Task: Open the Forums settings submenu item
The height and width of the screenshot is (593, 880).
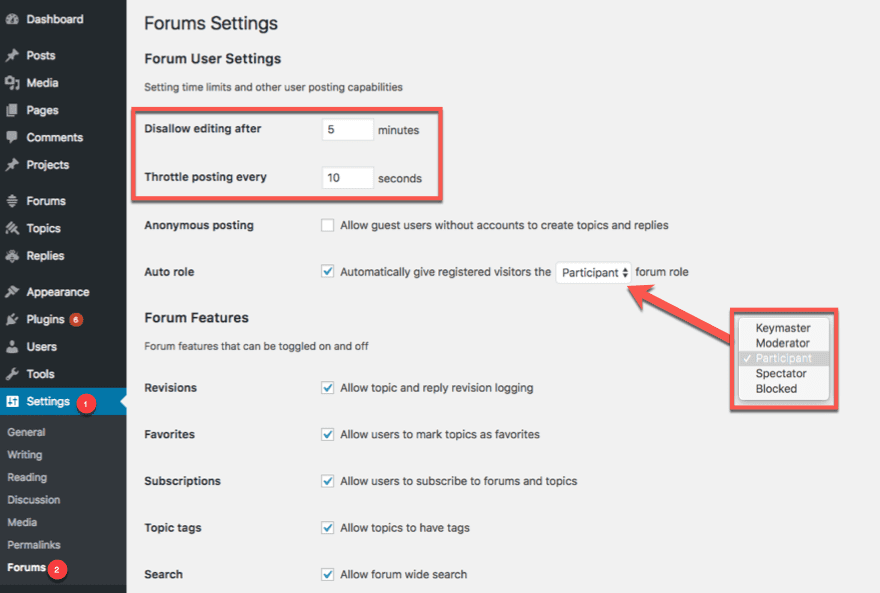Action: tap(27, 568)
